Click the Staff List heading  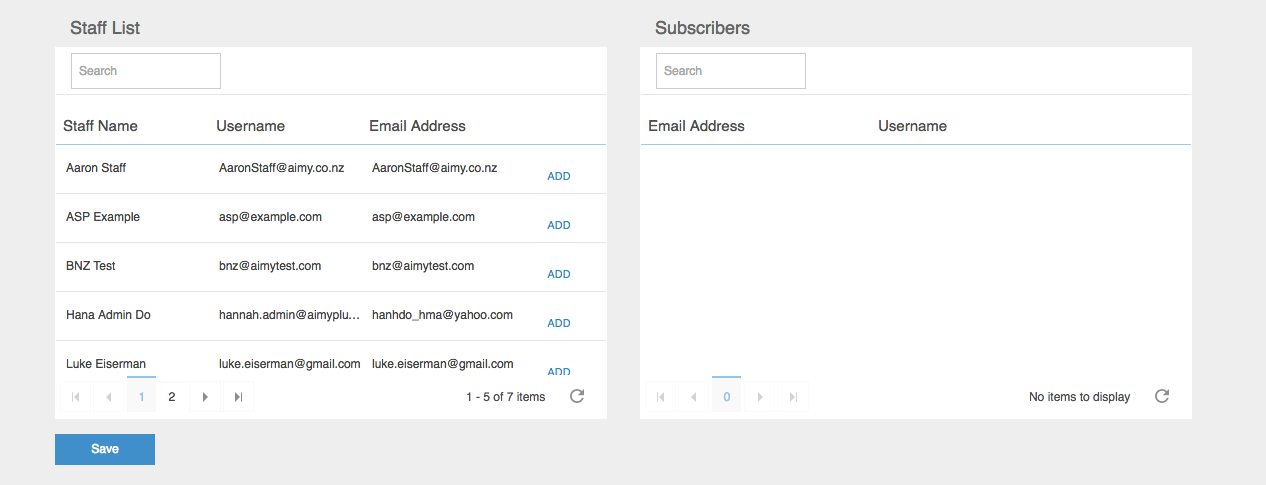[x=105, y=28]
